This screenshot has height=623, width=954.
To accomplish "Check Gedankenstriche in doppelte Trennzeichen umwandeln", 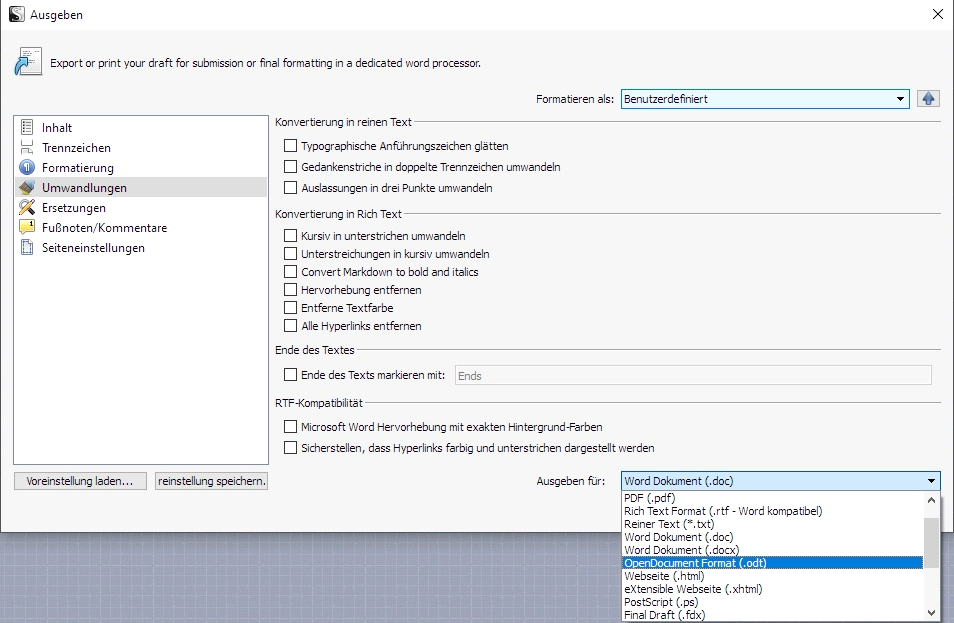I will point(291,167).
